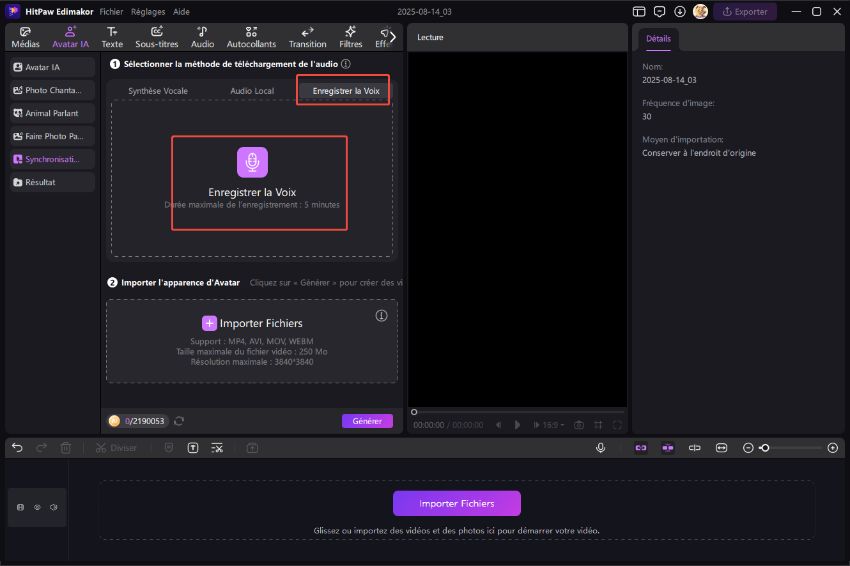Open the 16:9 aspect ratio dropdown

553,425
